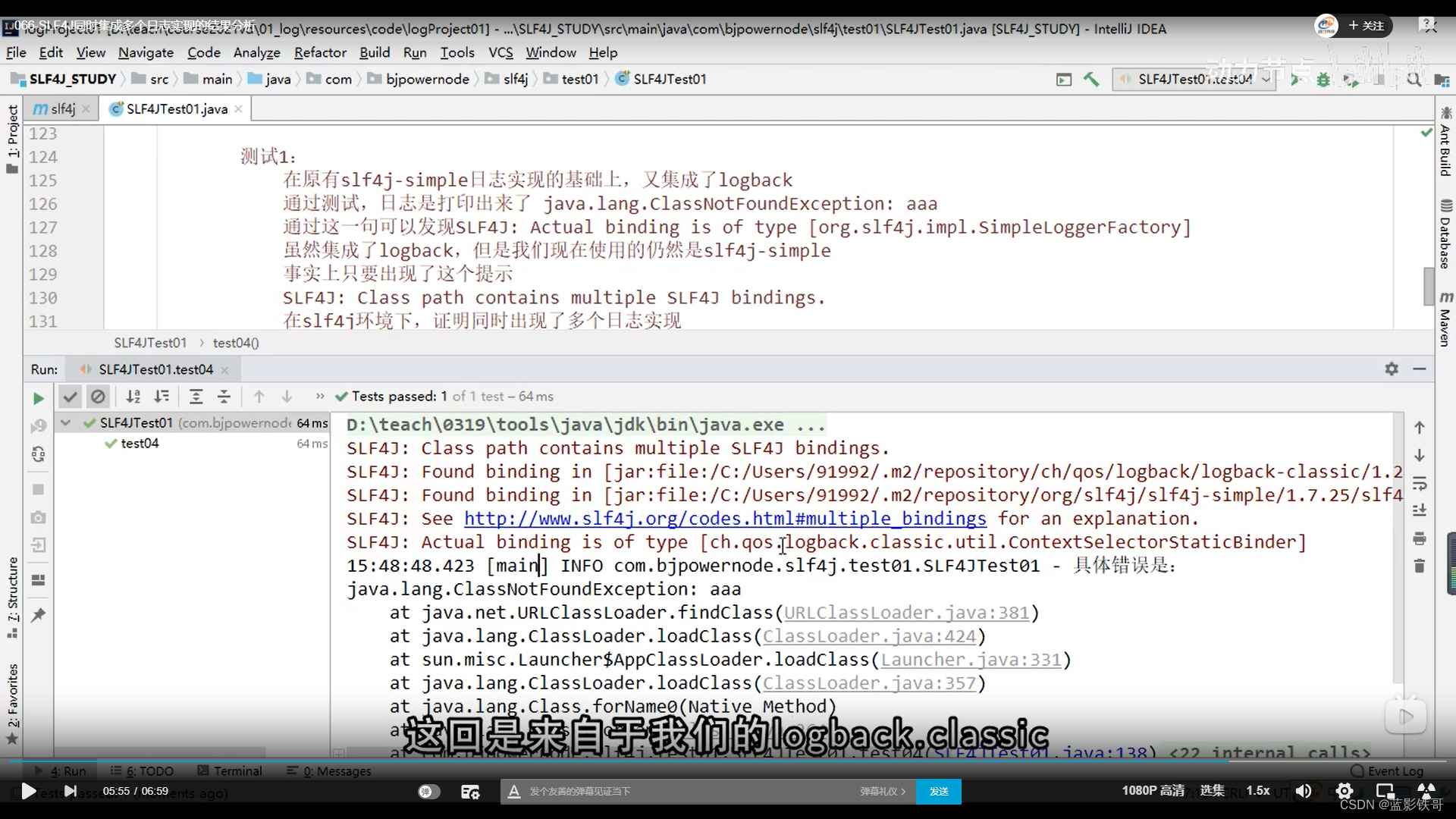The height and width of the screenshot is (819, 1456).
Task: Show more Run toolbar actions chevron
Action: tap(320, 396)
